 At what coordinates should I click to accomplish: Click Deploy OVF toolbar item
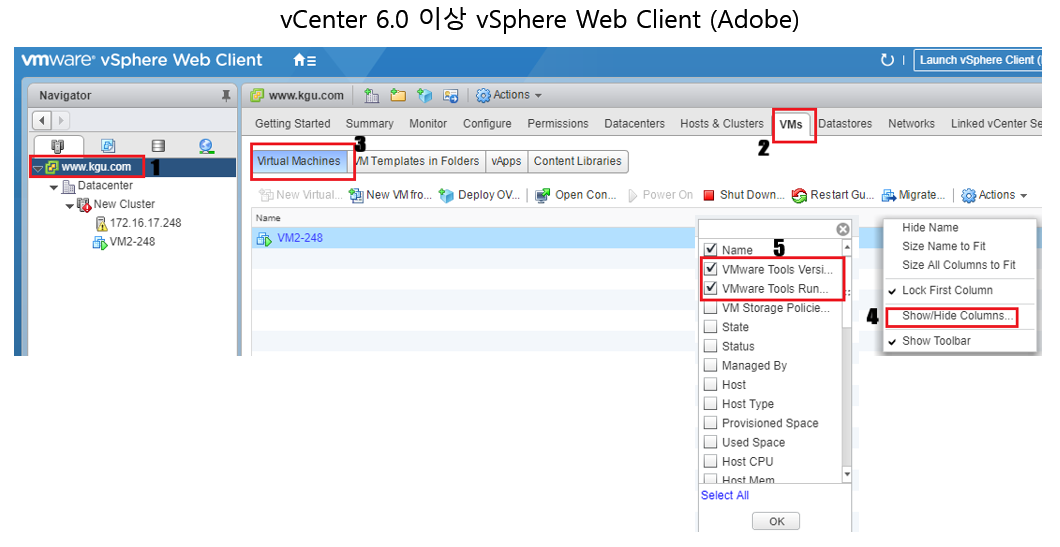tap(479, 195)
